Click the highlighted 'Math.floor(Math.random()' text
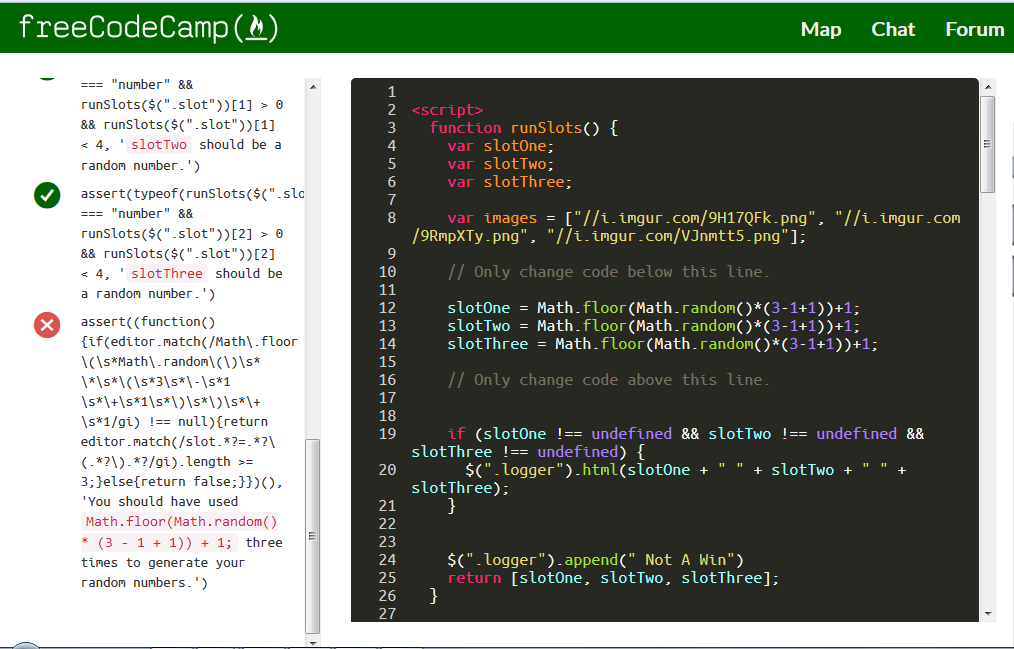The width and height of the screenshot is (1014, 649). [181, 522]
